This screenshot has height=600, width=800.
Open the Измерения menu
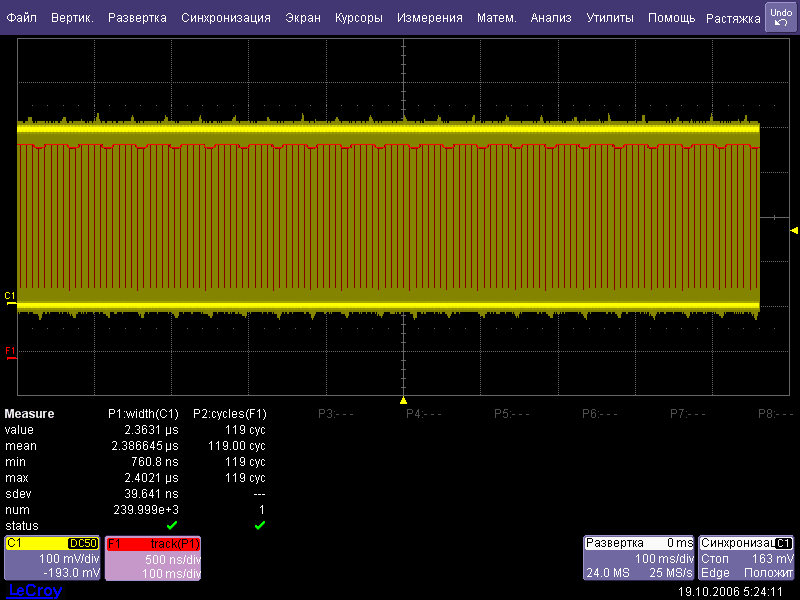point(429,18)
